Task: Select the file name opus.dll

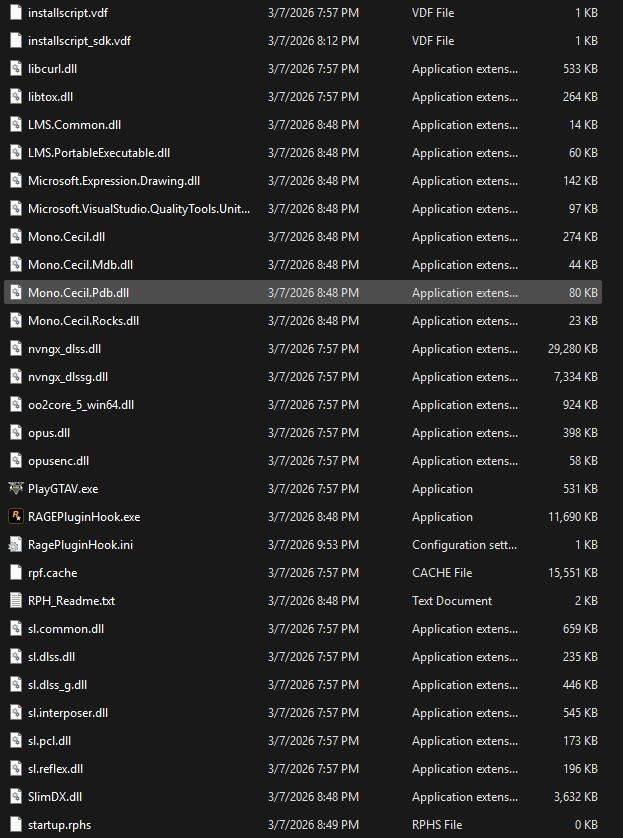Action: pyautogui.click(x=49, y=433)
